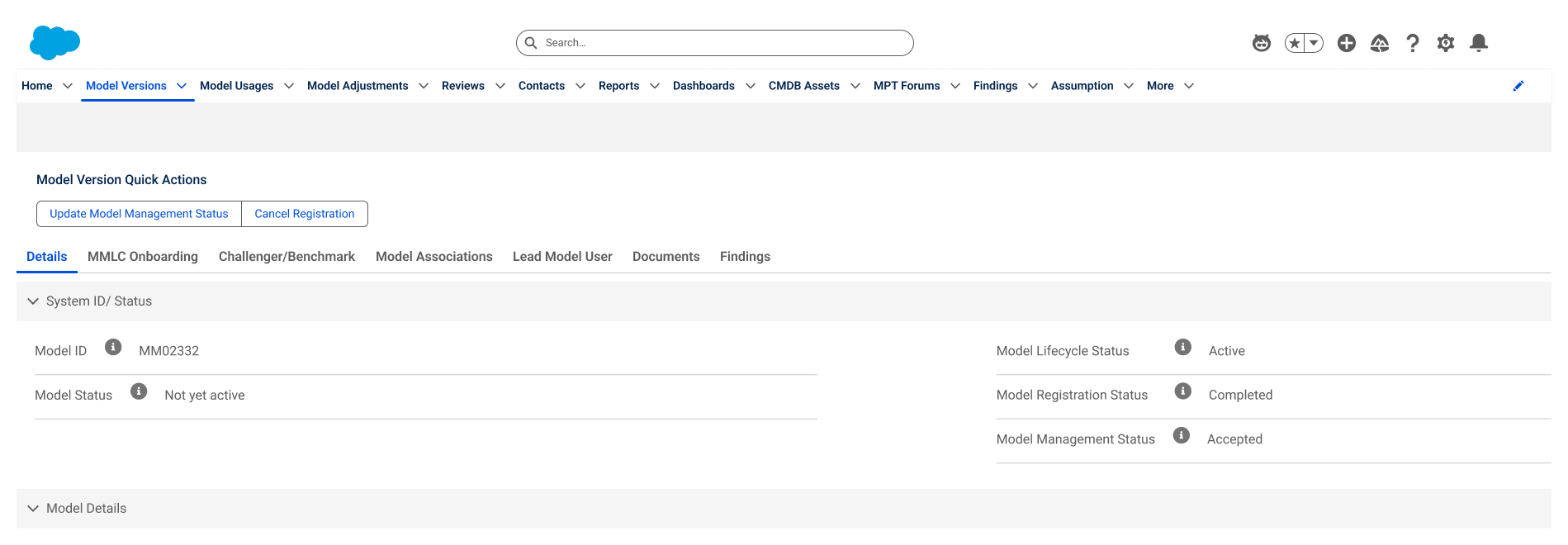
Task: Open the notifications bell icon
Action: [x=1479, y=43]
